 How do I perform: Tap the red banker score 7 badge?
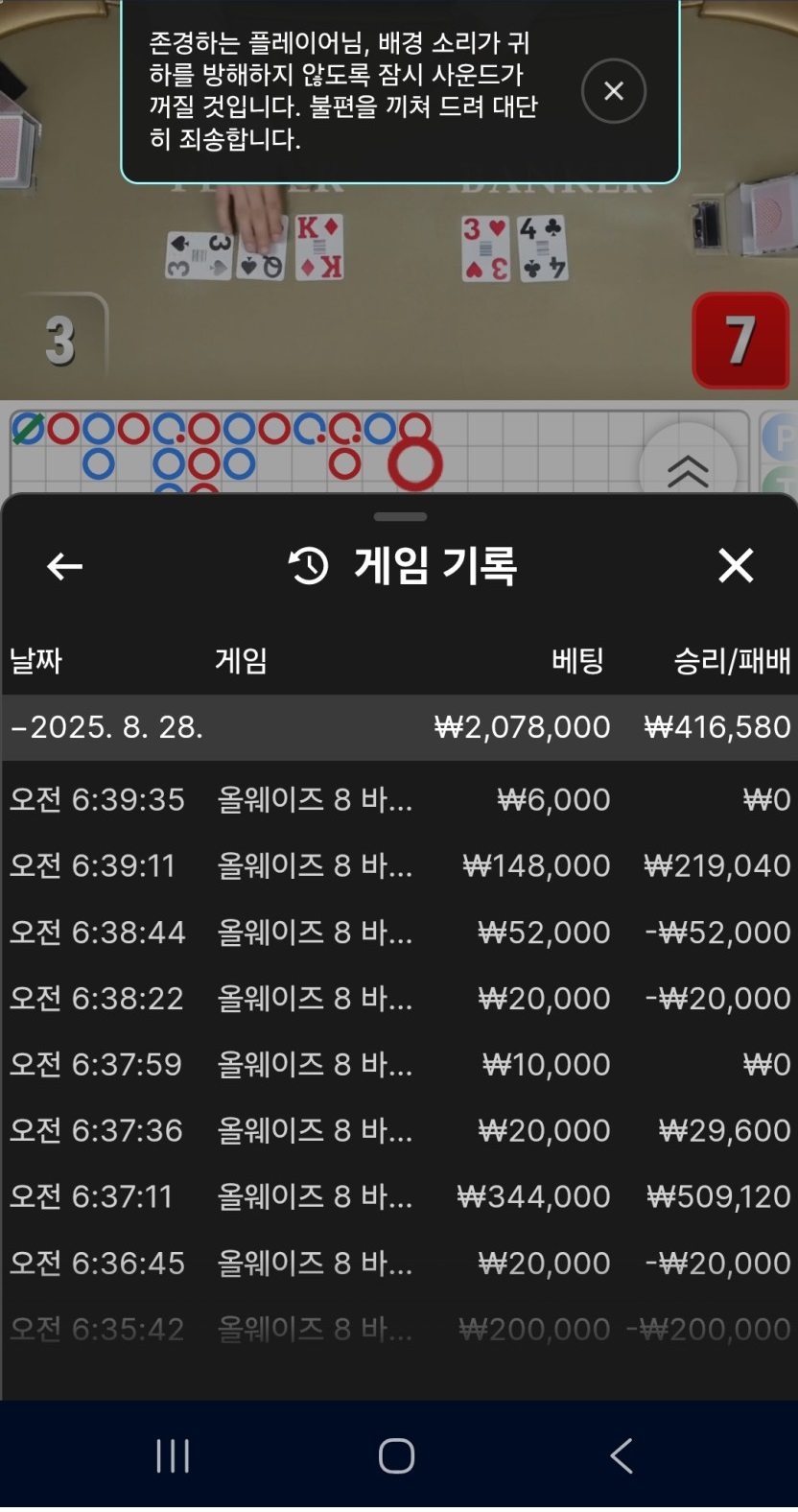click(739, 341)
